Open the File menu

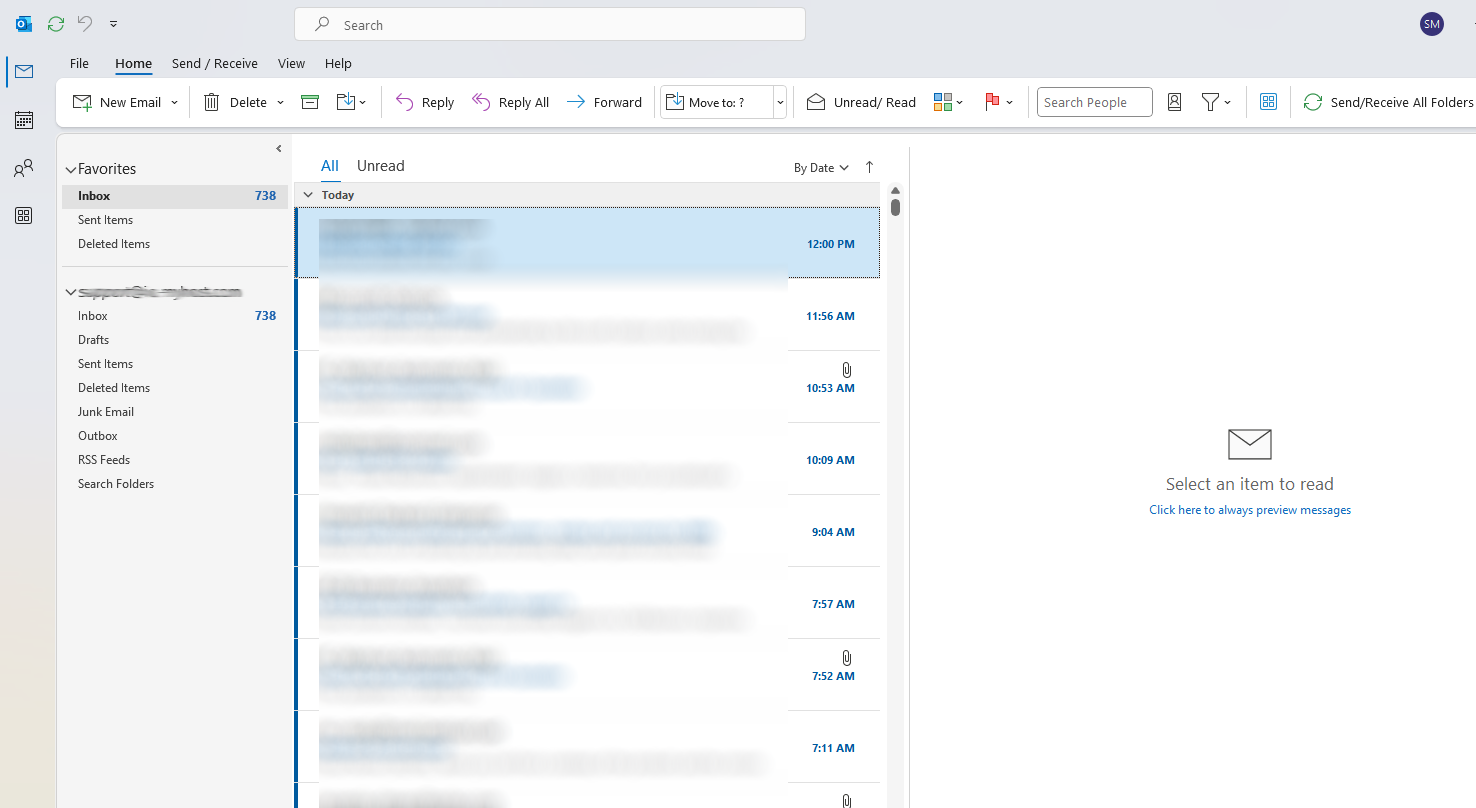tap(79, 63)
